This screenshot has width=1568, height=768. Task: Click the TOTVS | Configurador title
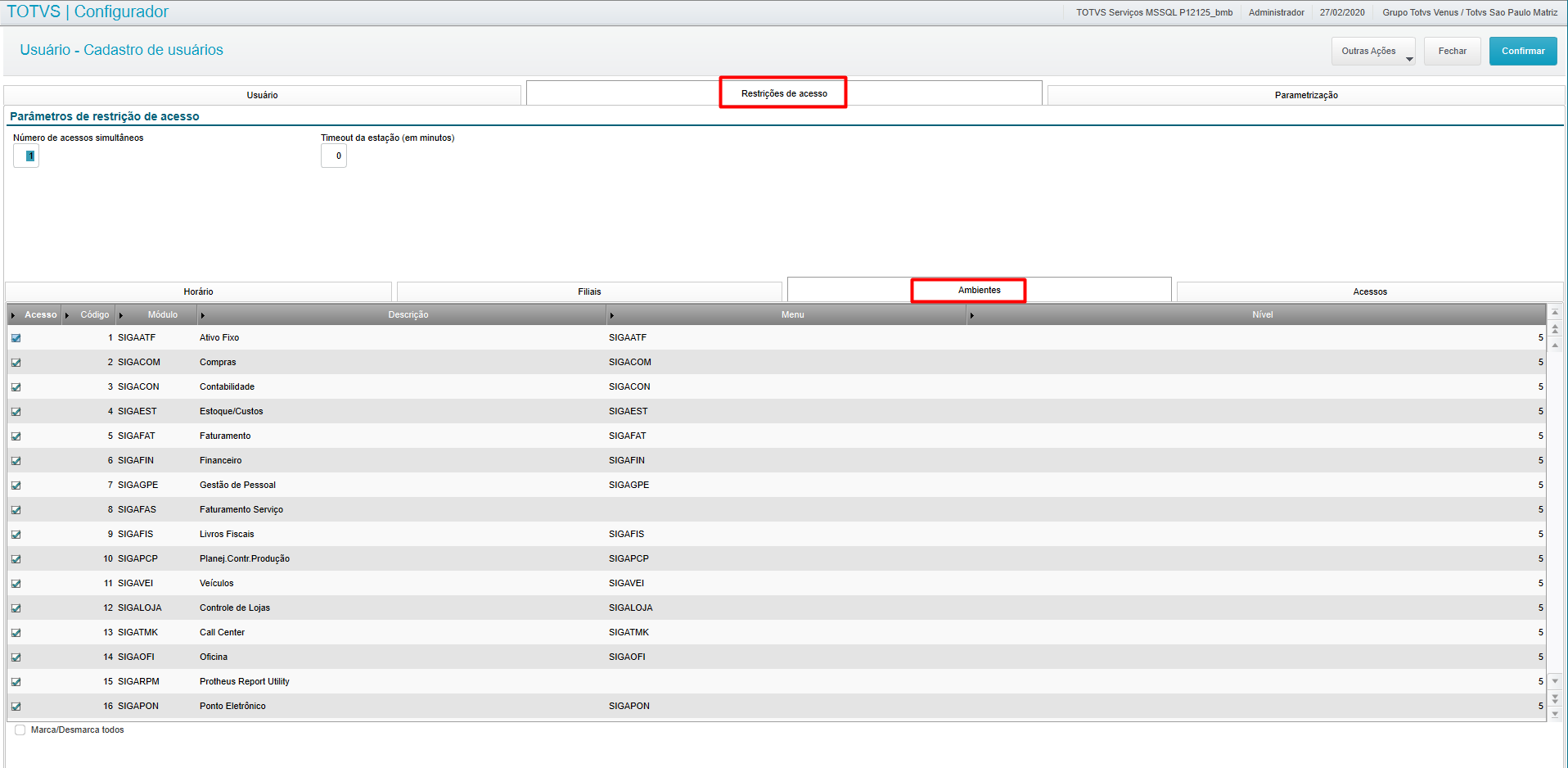click(88, 11)
